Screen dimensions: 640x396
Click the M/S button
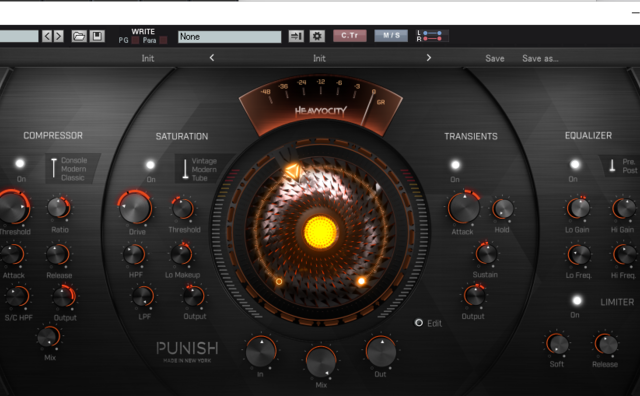coord(391,36)
